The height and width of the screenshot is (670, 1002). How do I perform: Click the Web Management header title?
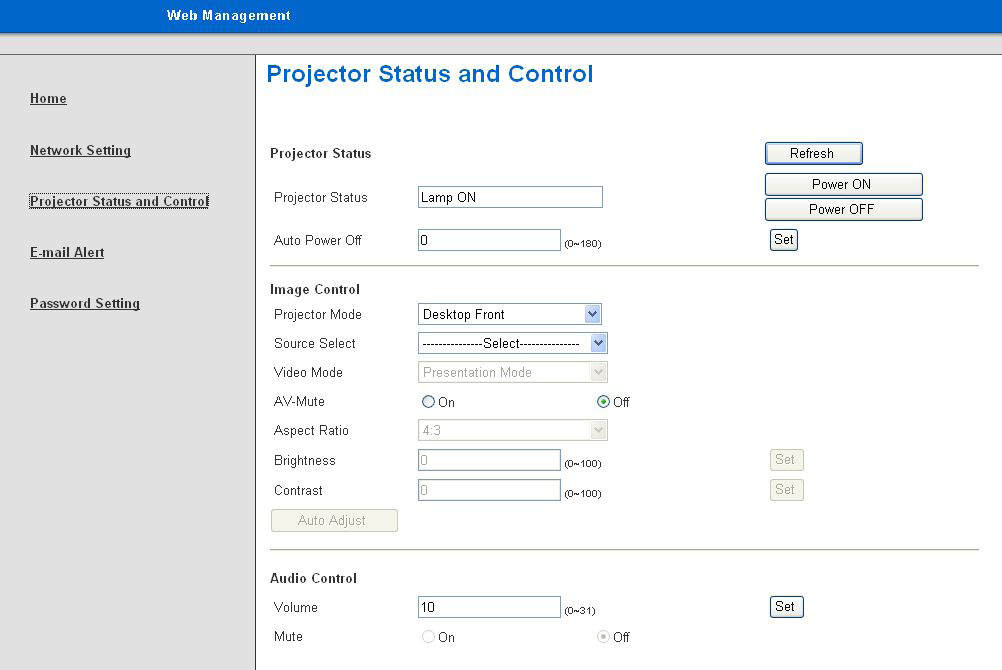[x=229, y=15]
